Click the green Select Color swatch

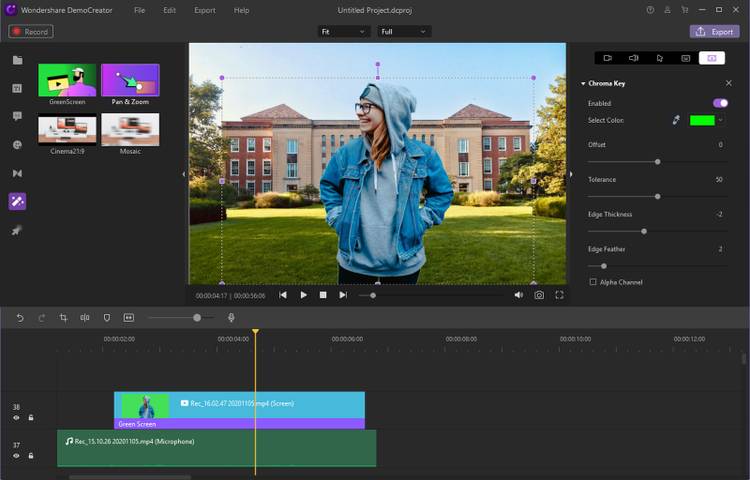(x=702, y=120)
